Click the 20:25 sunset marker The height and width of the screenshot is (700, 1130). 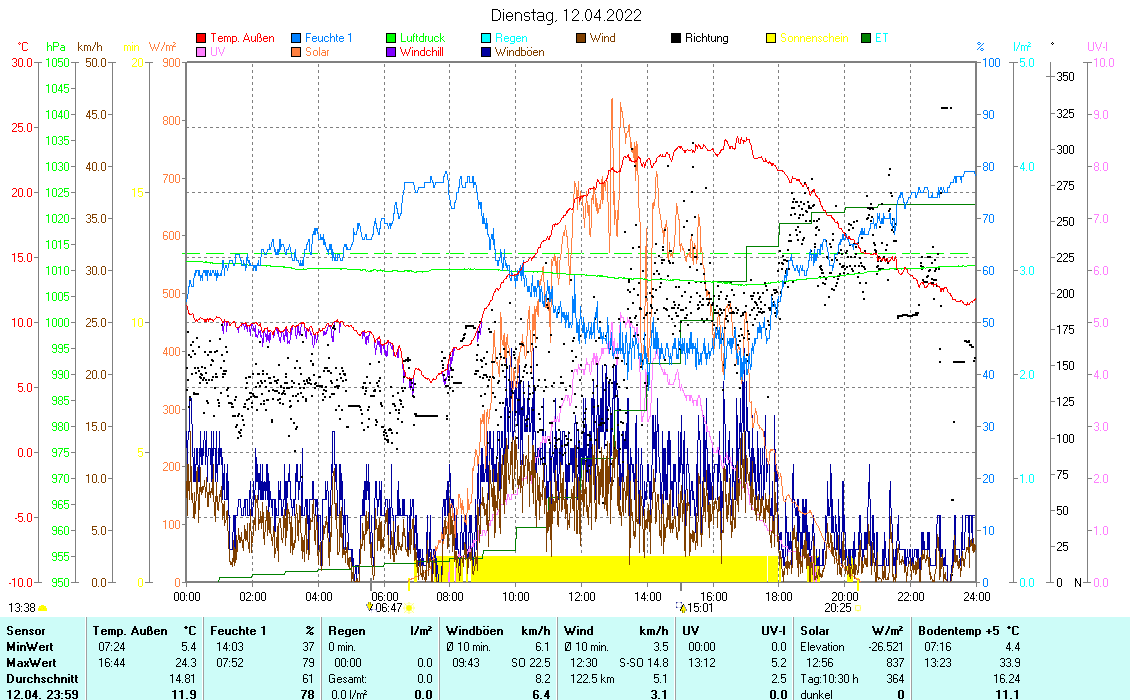pos(840,607)
